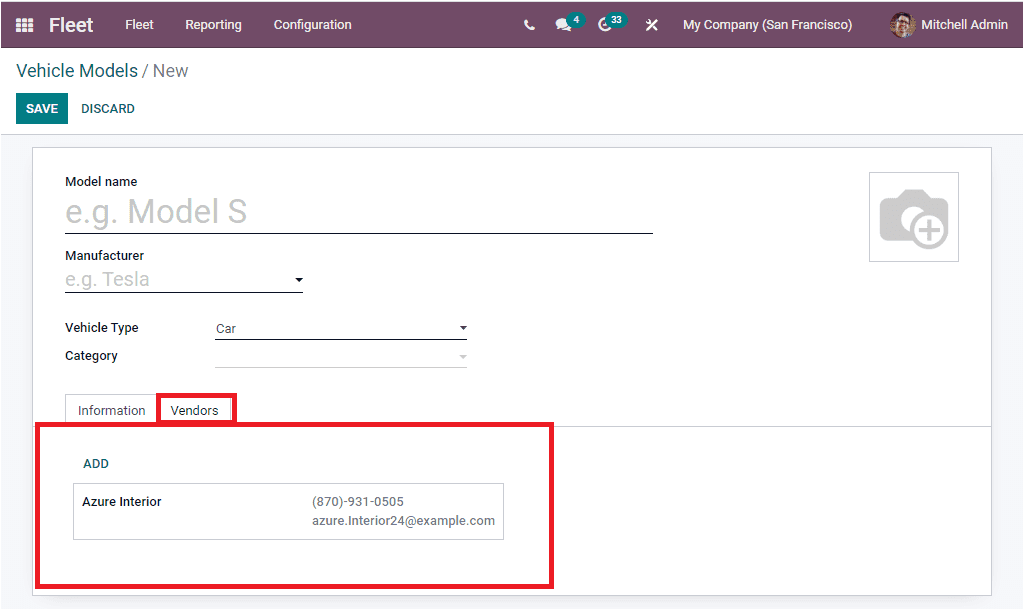
Task: Open the Configuration menu
Action: click(x=312, y=25)
